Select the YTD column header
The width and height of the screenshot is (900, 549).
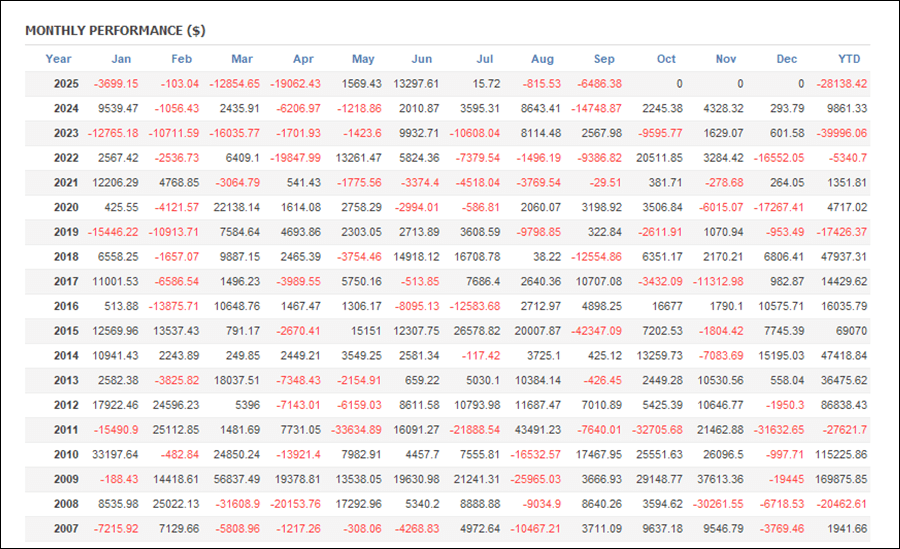[x=849, y=59]
